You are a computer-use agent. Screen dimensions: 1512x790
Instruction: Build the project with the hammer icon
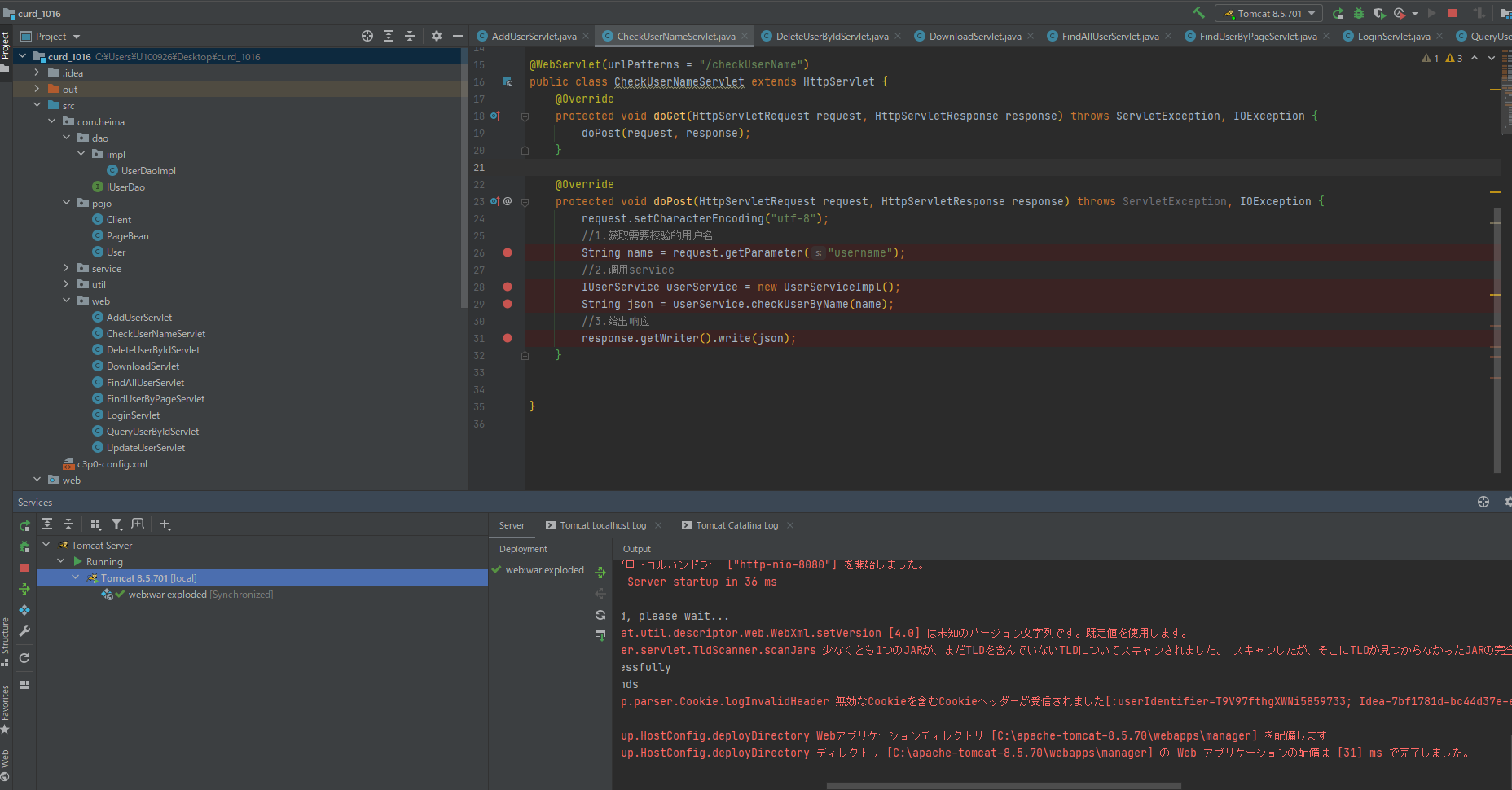1198,13
